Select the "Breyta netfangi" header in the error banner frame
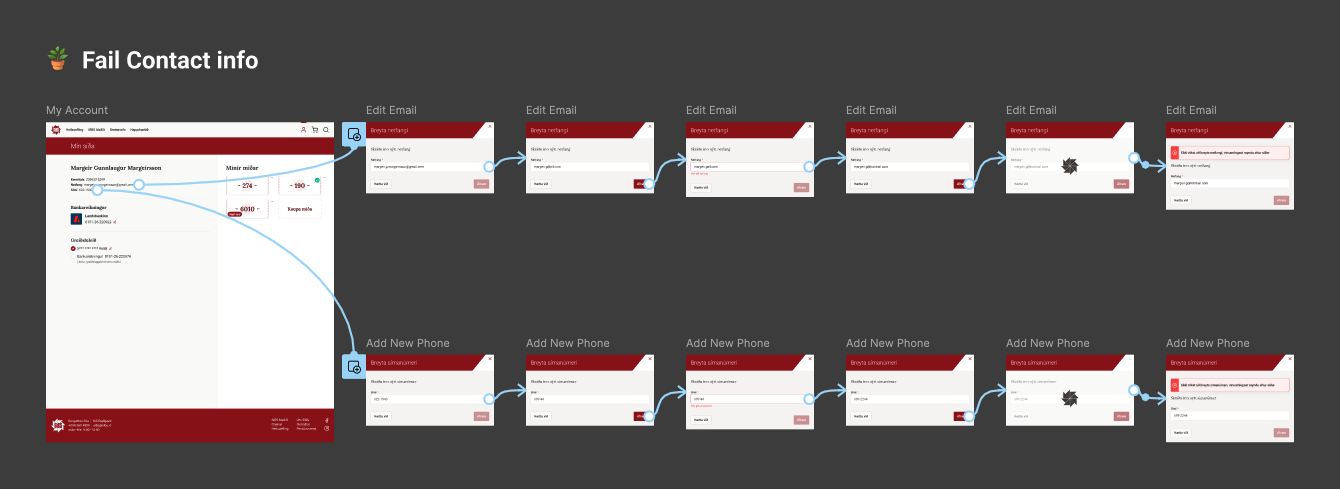The image size is (1340, 489). [1190, 130]
